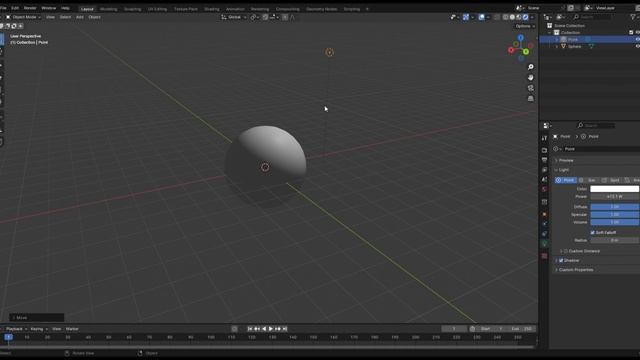Click the Diffuse value slider
Screen dimensions: 640x360
(615, 207)
